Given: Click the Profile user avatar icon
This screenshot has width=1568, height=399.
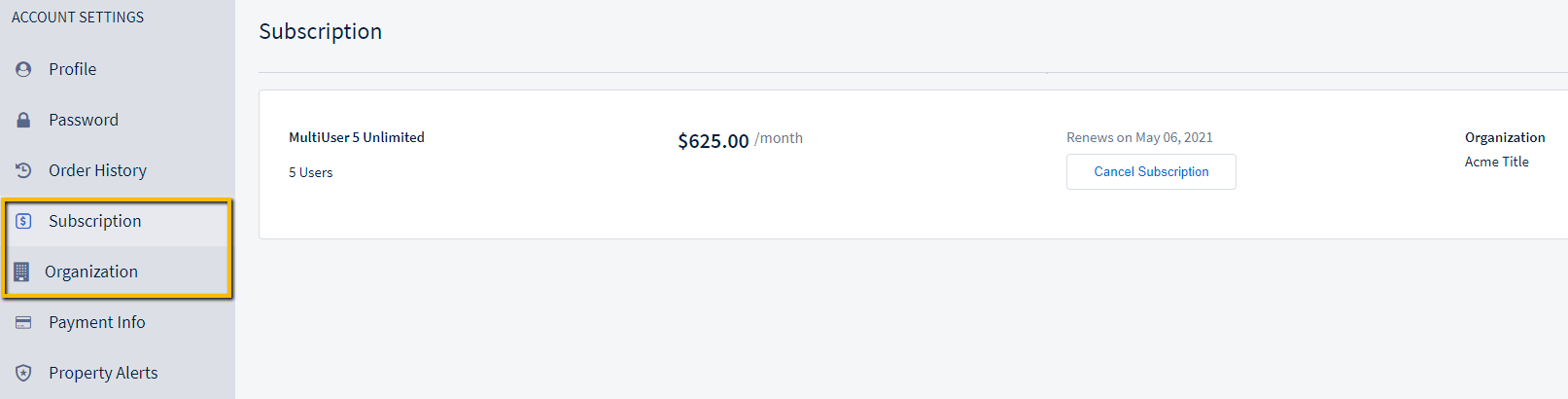Looking at the screenshot, I should [x=23, y=70].
